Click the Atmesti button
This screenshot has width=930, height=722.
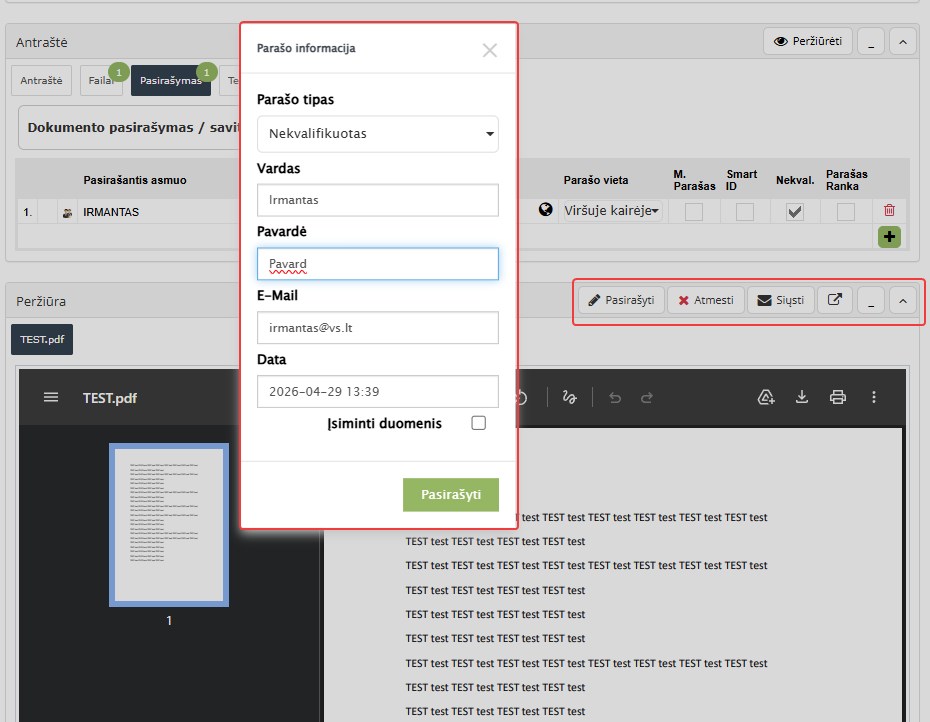coord(706,301)
